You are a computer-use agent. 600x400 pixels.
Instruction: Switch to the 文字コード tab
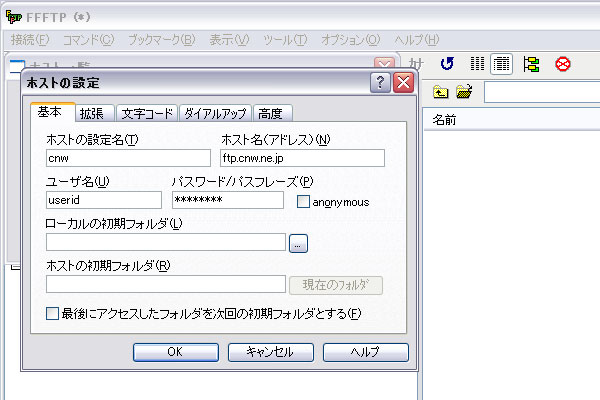(x=147, y=113)
